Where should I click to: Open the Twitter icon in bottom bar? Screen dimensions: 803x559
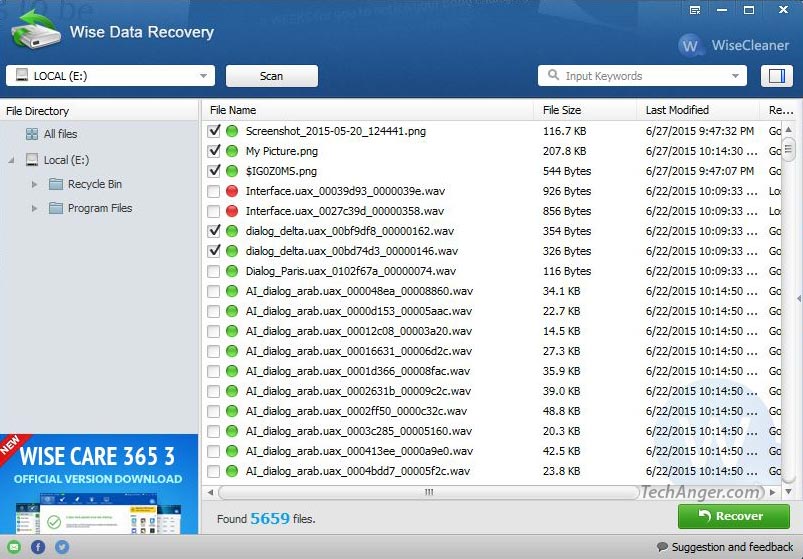coord(62,547)
